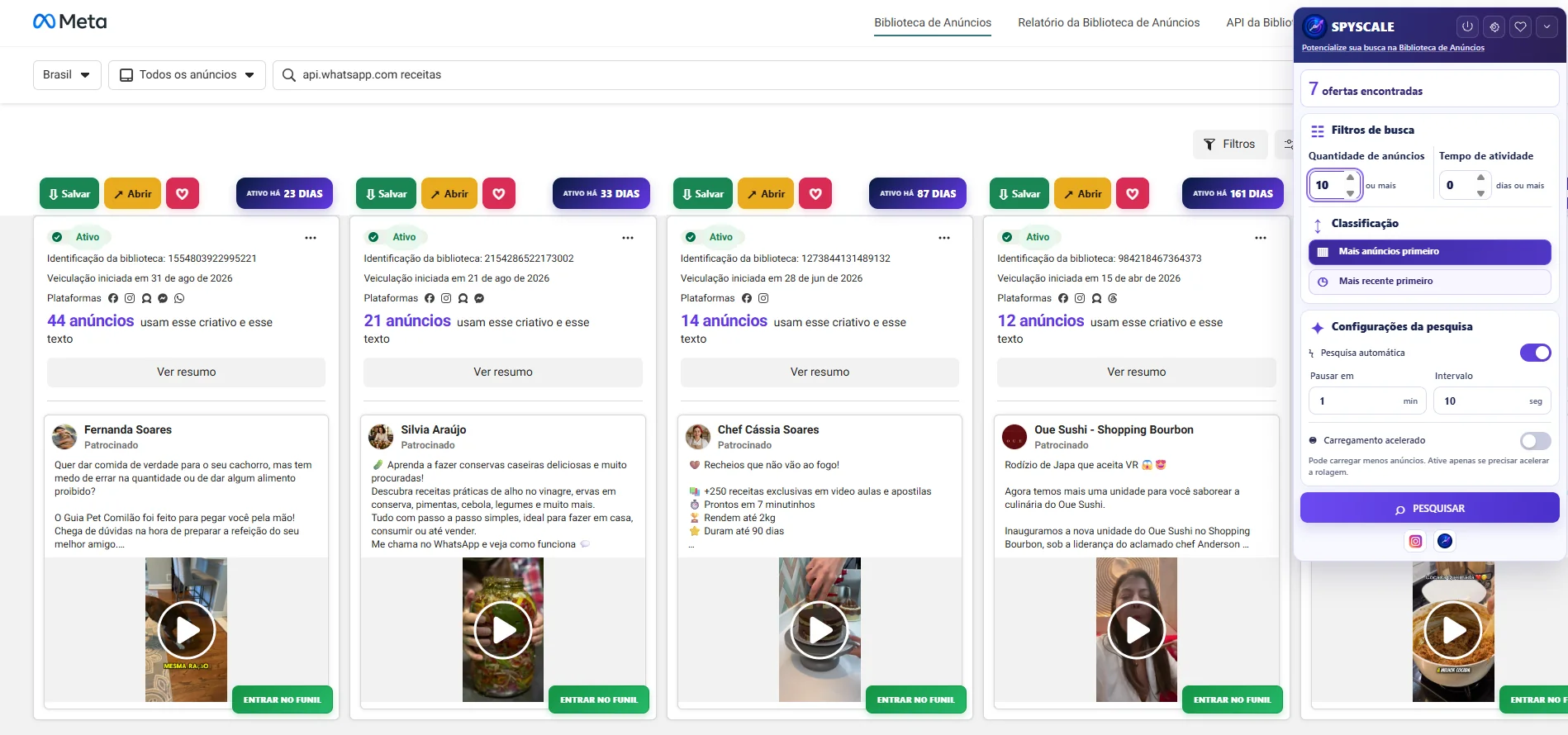This screenshot has width=1568, height=735.
Task: Focus the ad library search field
Action: 785,75
